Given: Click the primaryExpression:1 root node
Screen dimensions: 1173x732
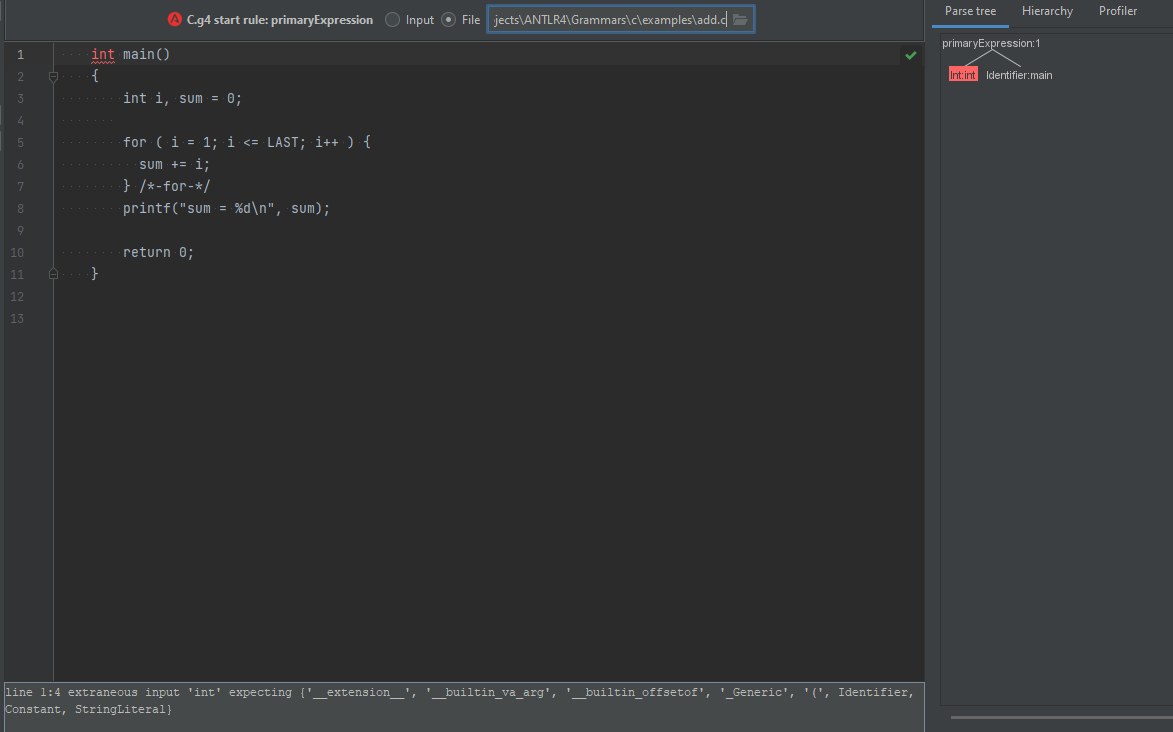Looking at the screenshot, I should tap(991, 43).
